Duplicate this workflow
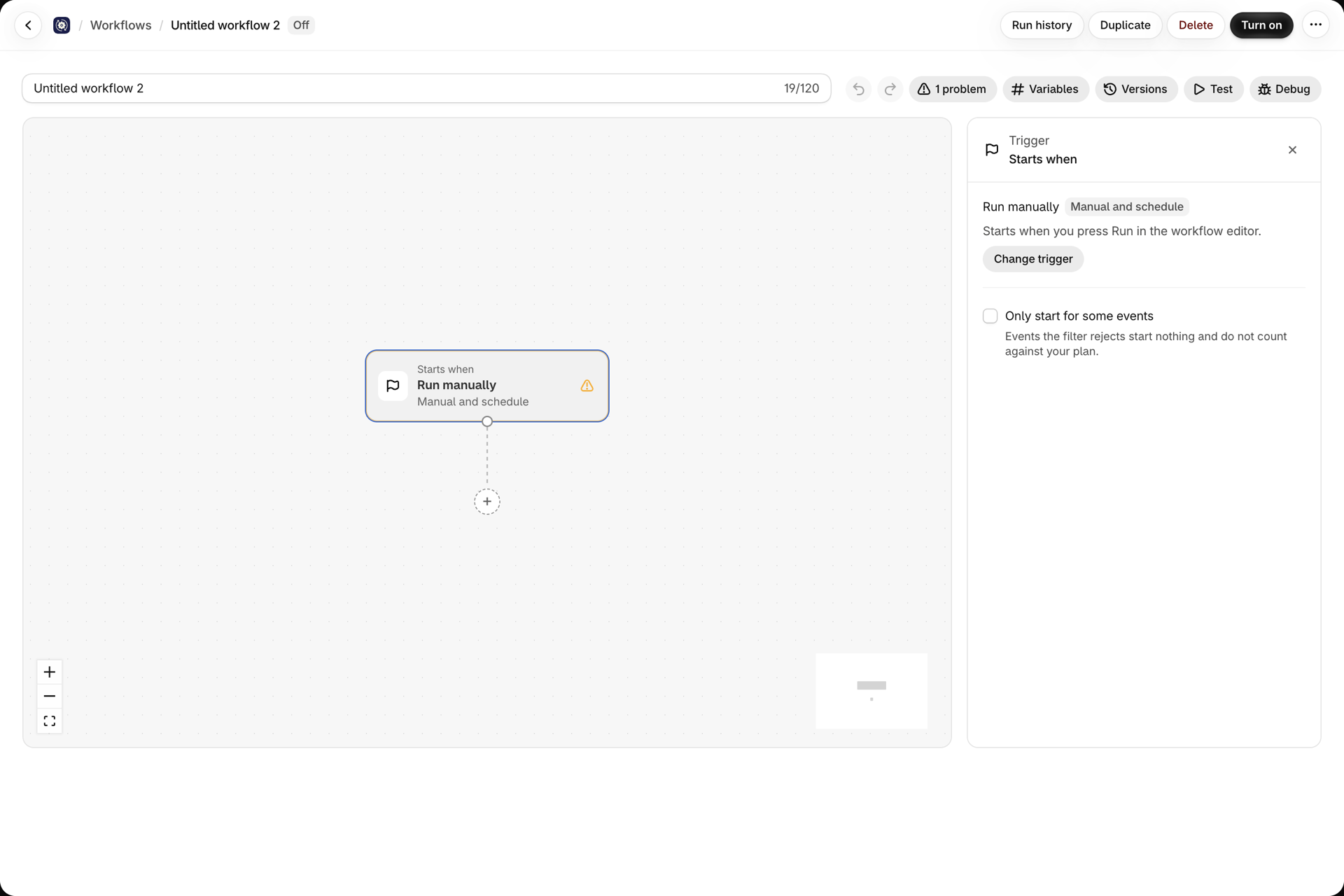This screenshot has height=896, width=1344. (x=1125, y=25)
